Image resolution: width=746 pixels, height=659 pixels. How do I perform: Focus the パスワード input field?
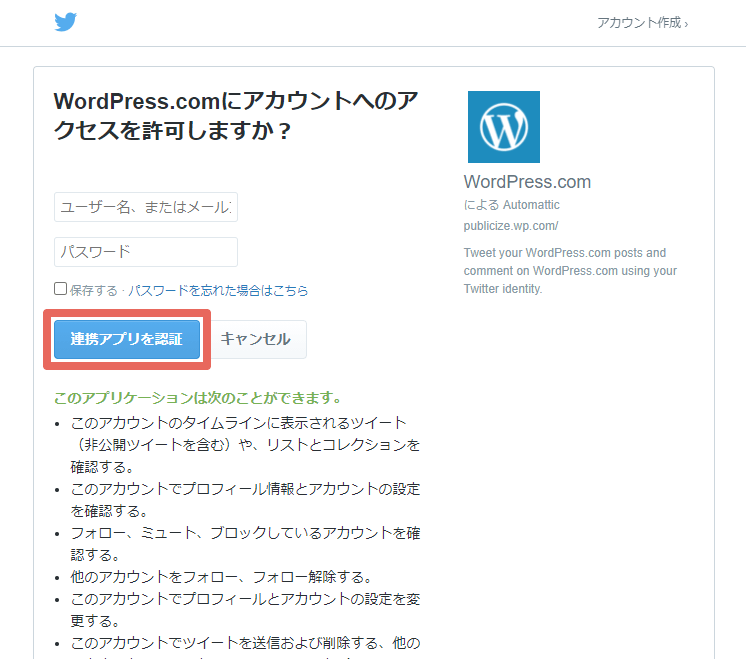pyautogui.click(x=146, y=252)
